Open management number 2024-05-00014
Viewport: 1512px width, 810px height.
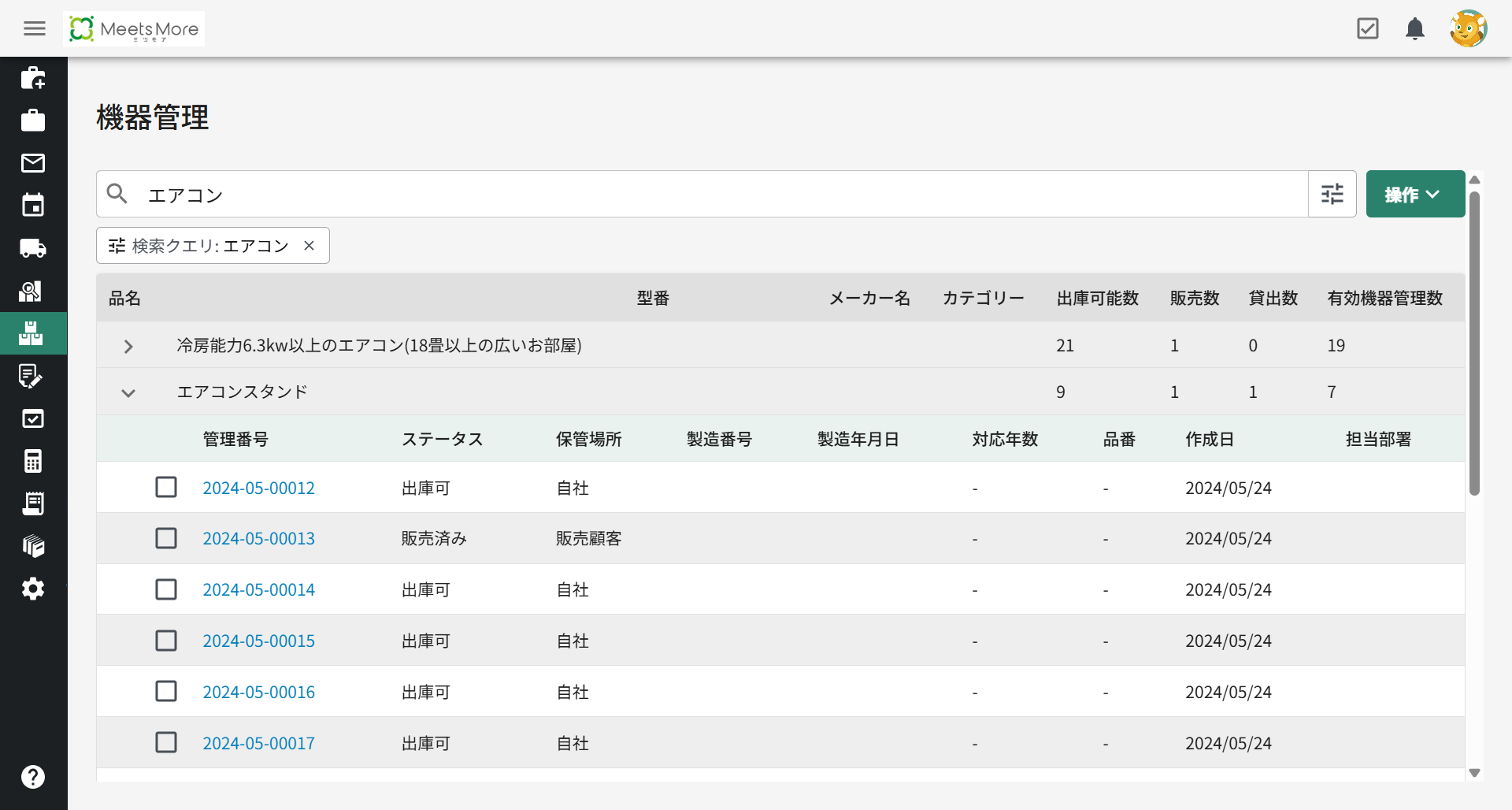(258, 589)
